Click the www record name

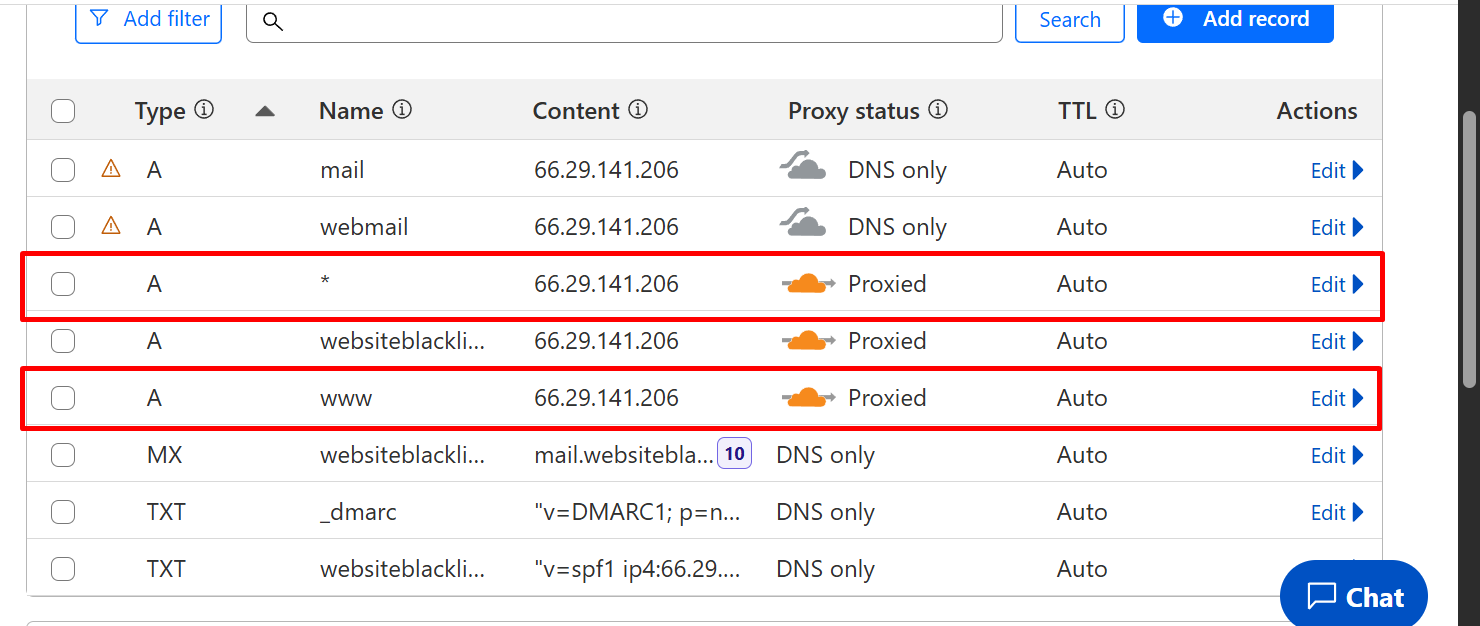click(346, 398)
